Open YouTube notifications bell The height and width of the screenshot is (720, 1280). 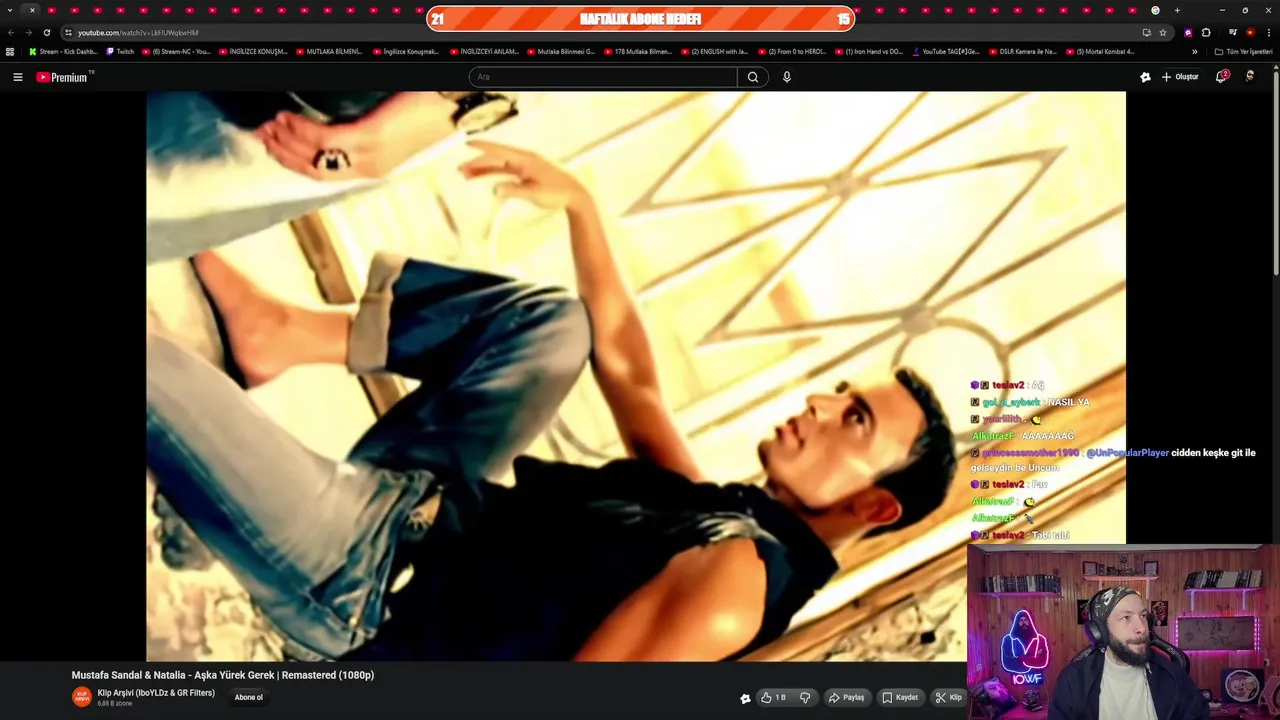pyautogui.click(x=1221, y=77)
